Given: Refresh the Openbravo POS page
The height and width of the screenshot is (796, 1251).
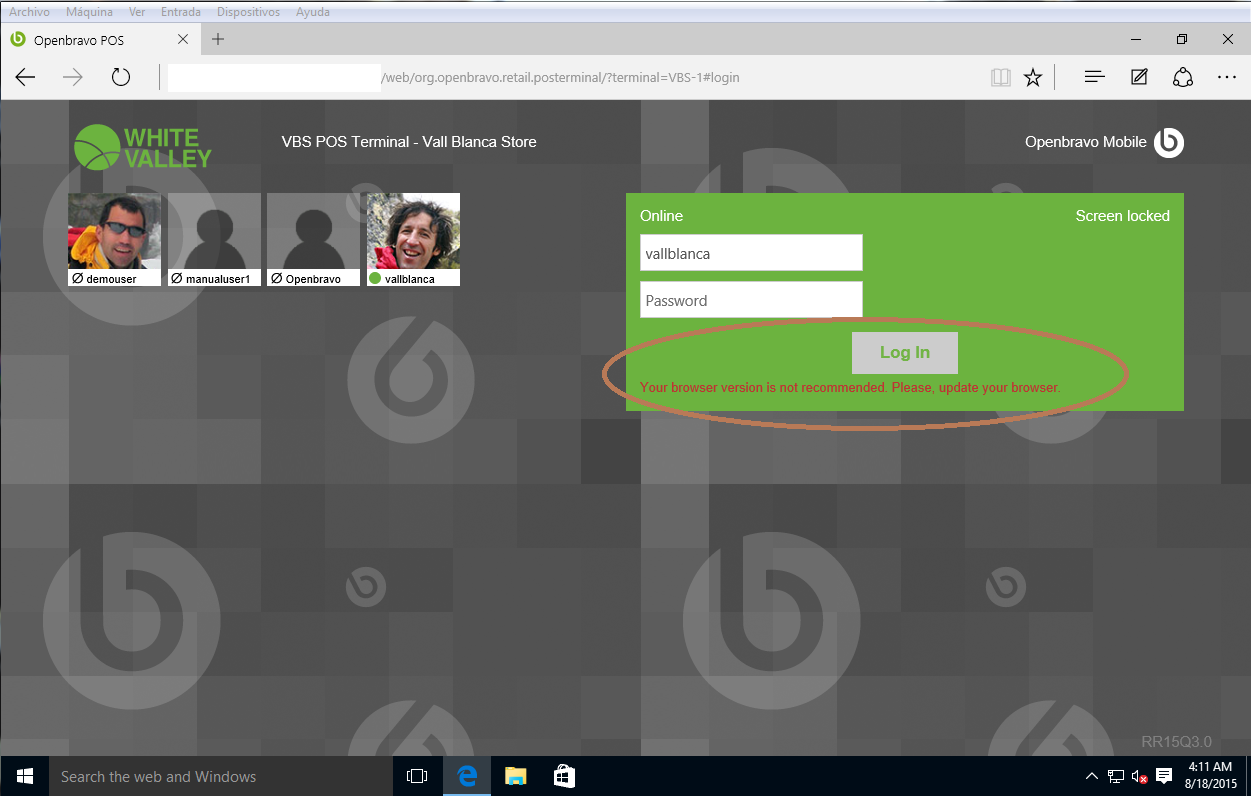Looking at the screenshot, I should coord(121,77).
